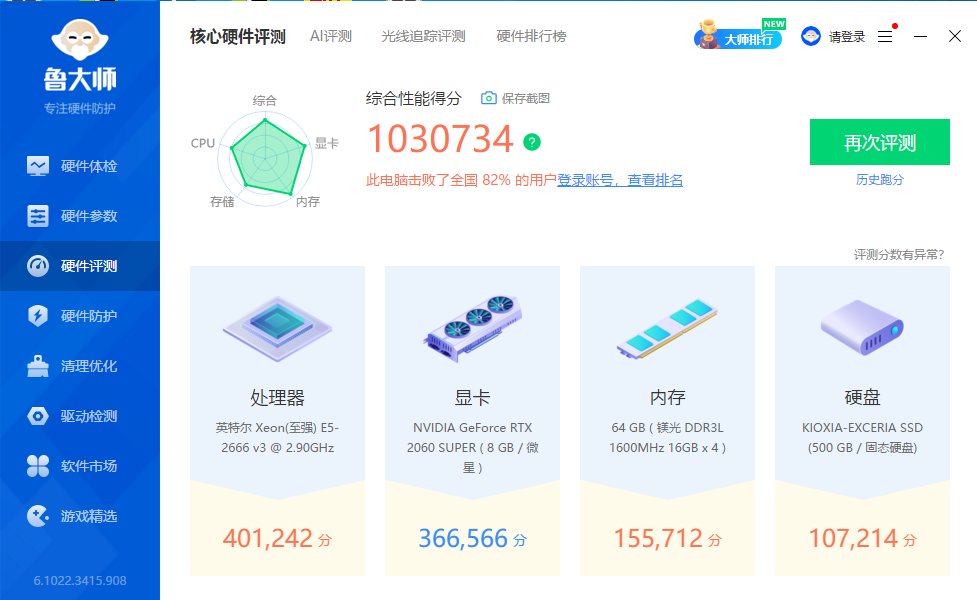Click the 游戏精选 pacman icon

[38, 516]
